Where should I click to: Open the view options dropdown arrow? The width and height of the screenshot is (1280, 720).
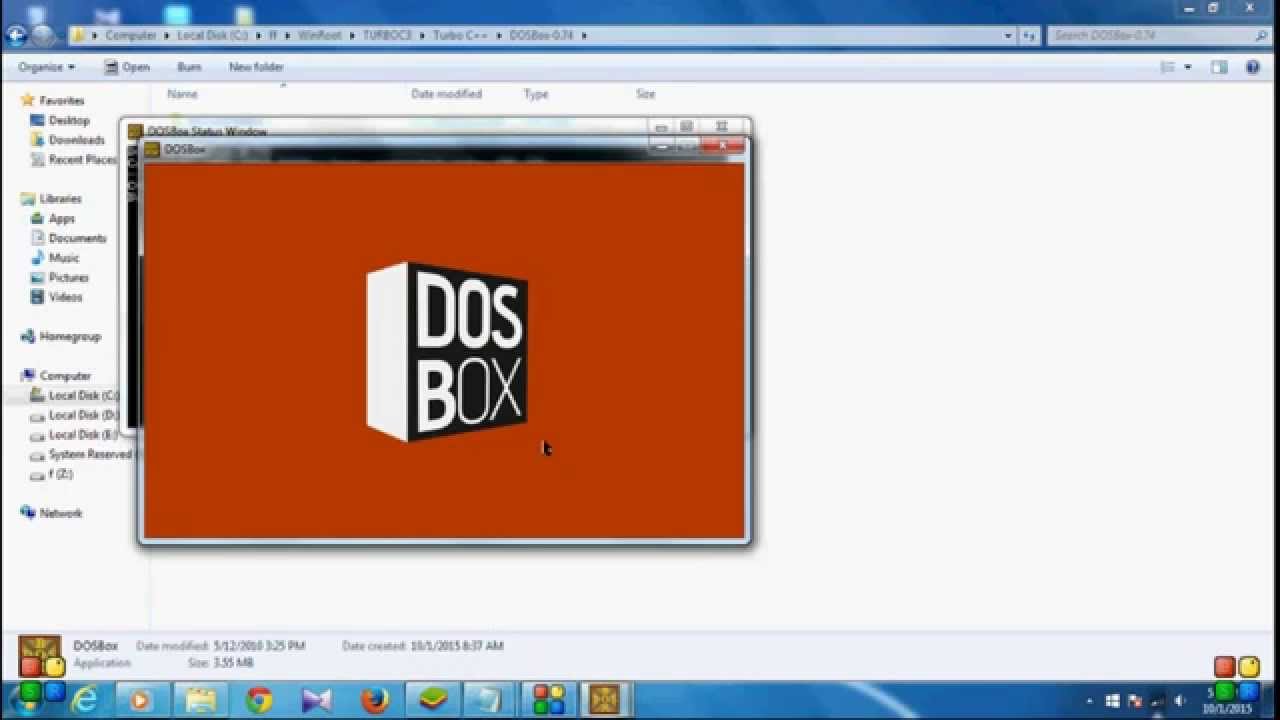point(1188,67)
